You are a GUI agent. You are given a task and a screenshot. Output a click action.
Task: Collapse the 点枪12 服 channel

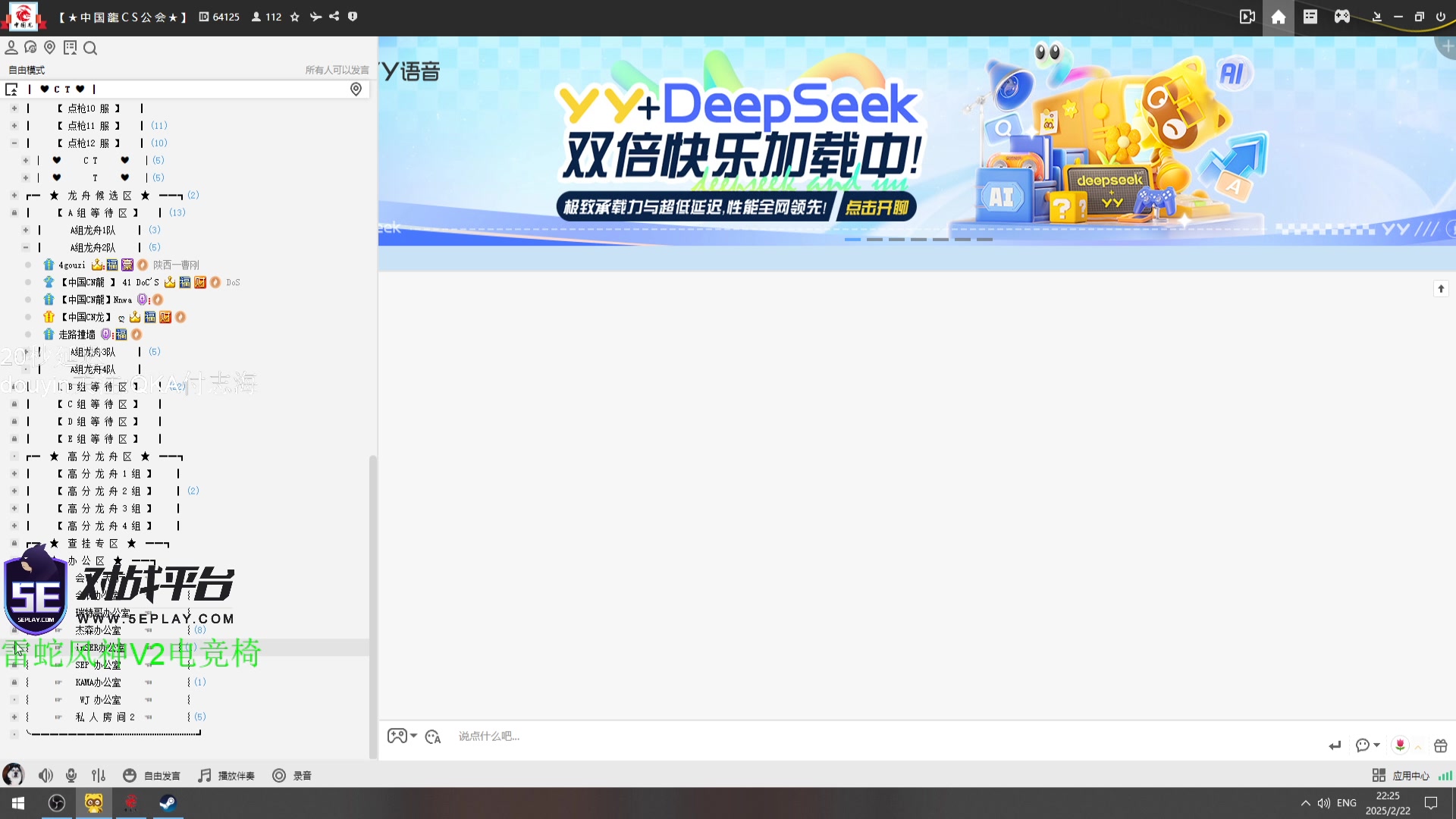click(14, 143)
